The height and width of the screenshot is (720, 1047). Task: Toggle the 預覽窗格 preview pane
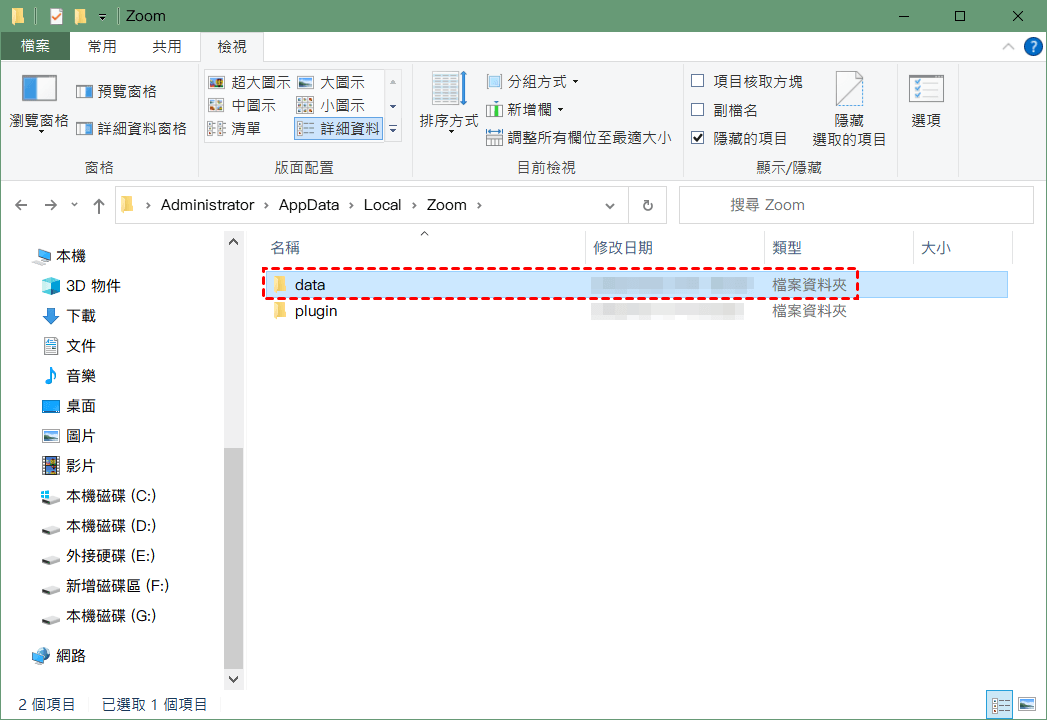pos(116,92)
